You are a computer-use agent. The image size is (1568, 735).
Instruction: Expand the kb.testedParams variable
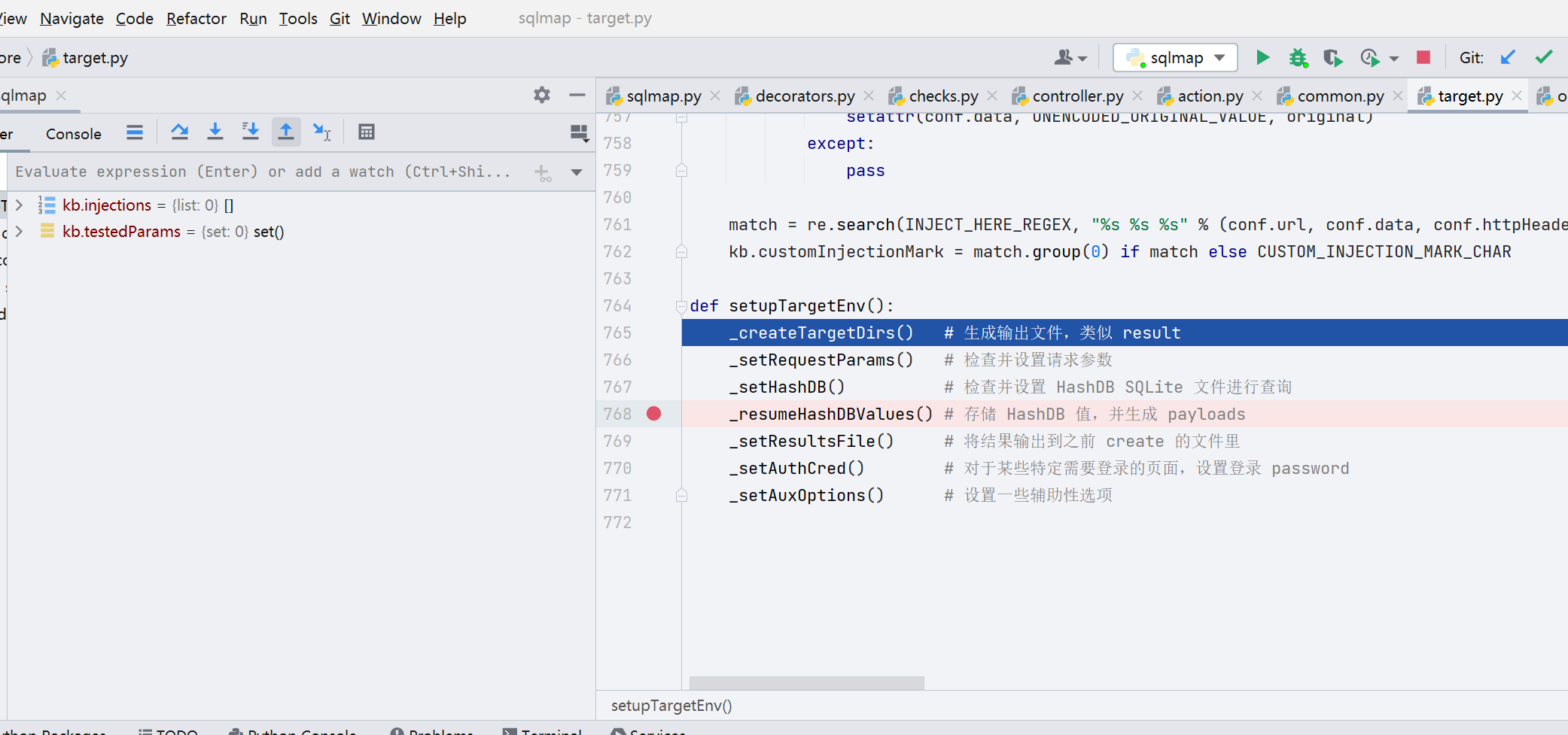pos(20,231)
